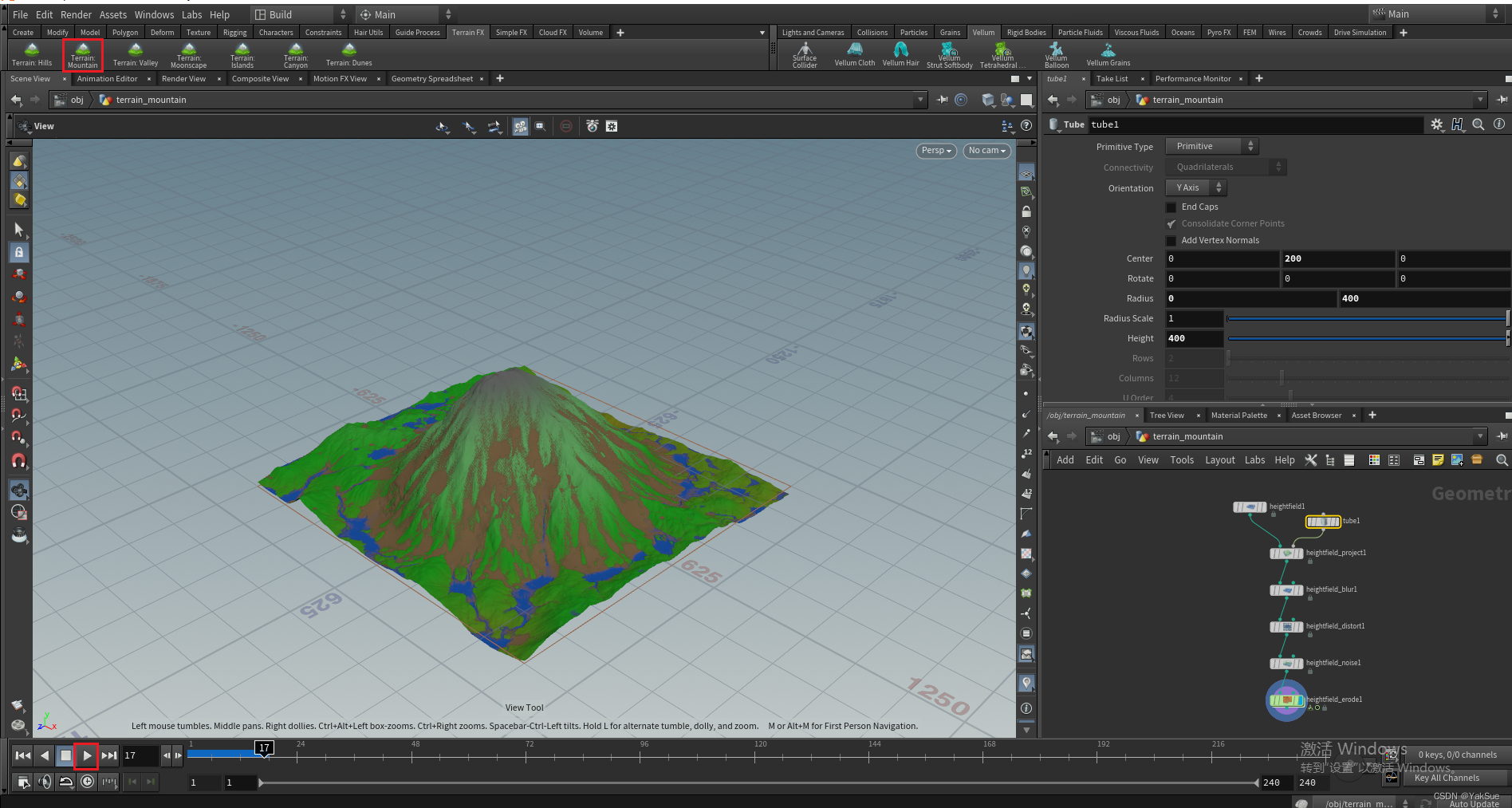This screenshot has width=1512, height=808.
Task: Switch to the Geometry Spreadsheet tab
Action: (x=432, y=79)
